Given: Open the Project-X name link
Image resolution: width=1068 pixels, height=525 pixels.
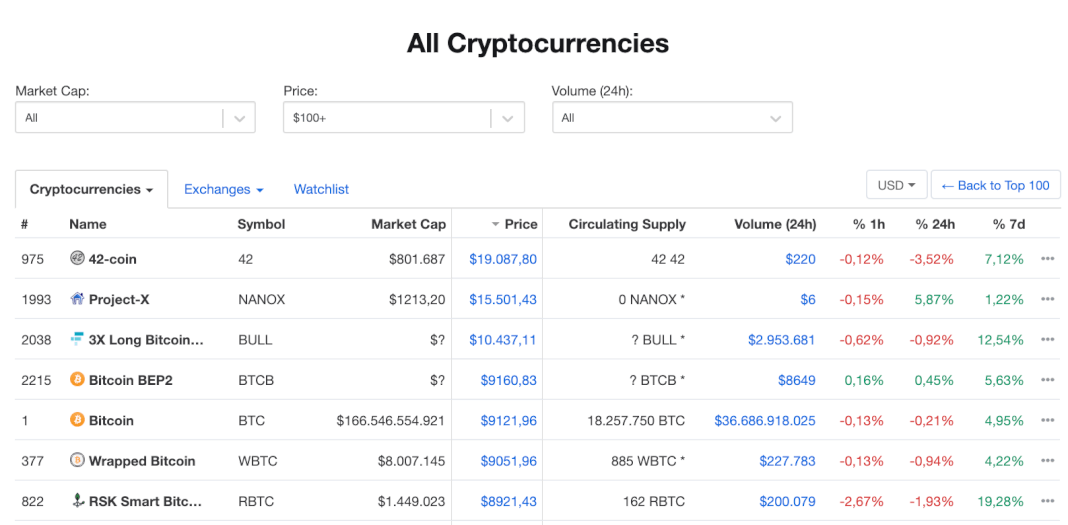Looking at the screenshot, I should (x=119, y=299).
